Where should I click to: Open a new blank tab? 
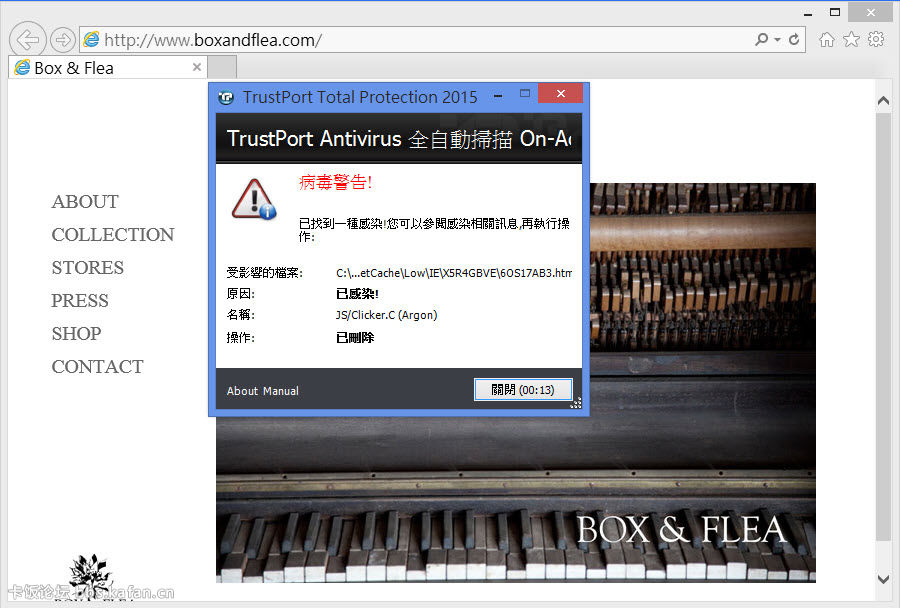point(222,68)
